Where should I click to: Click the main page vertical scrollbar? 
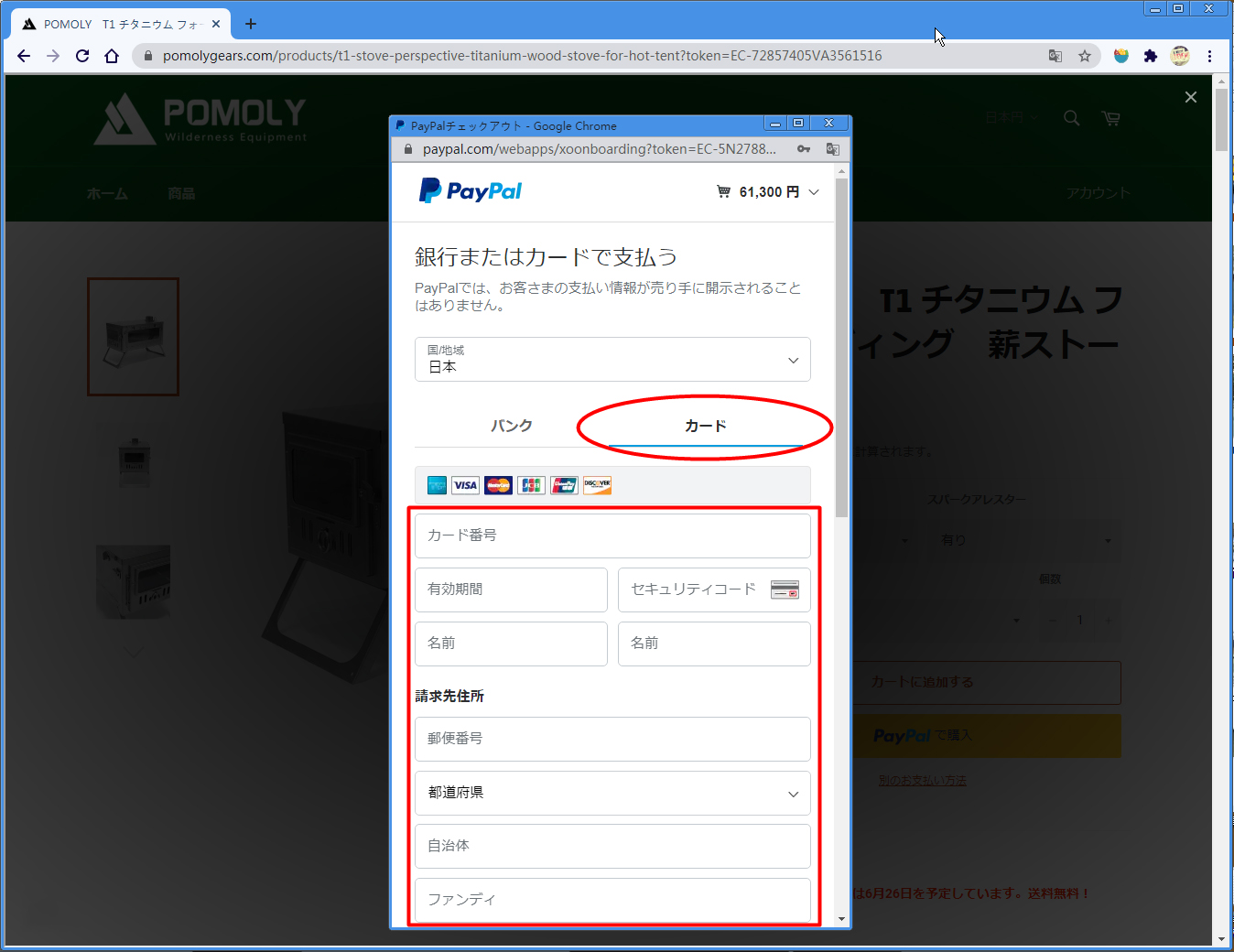tap(1221, 119)
